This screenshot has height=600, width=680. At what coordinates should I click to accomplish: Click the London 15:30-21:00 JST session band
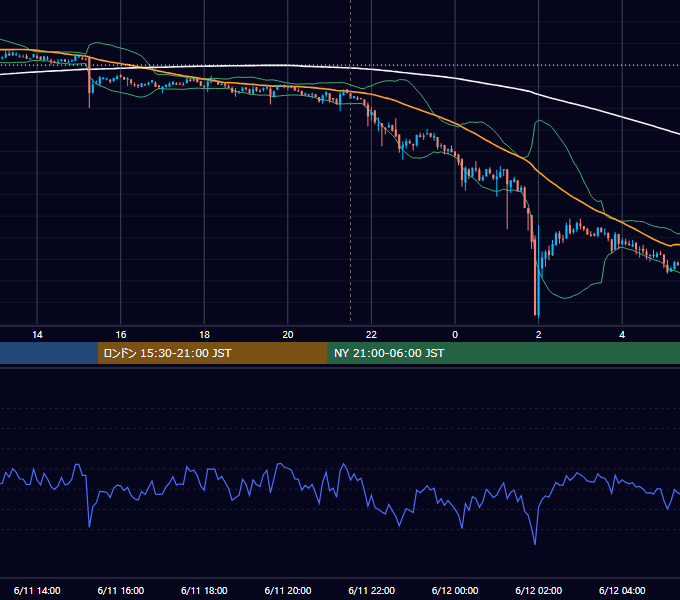click(x=212, y=353)
